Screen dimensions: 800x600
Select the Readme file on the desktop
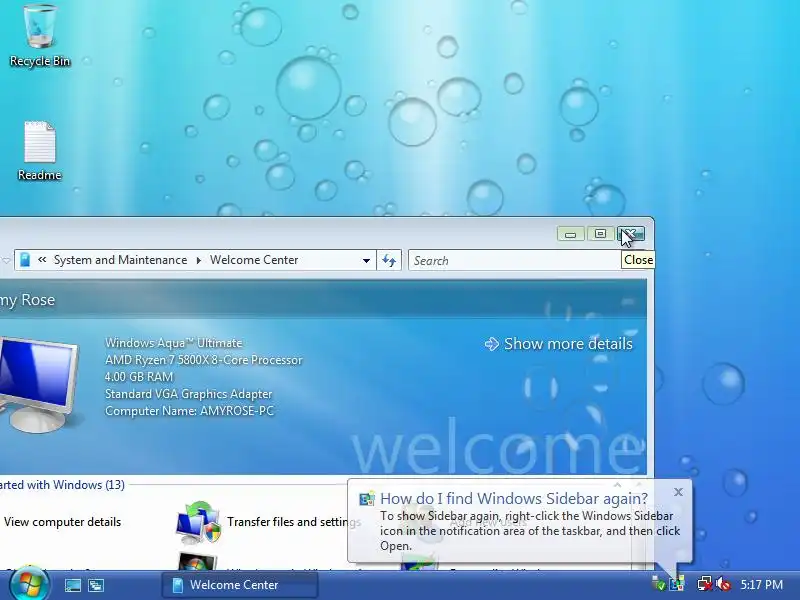(40, 151)
